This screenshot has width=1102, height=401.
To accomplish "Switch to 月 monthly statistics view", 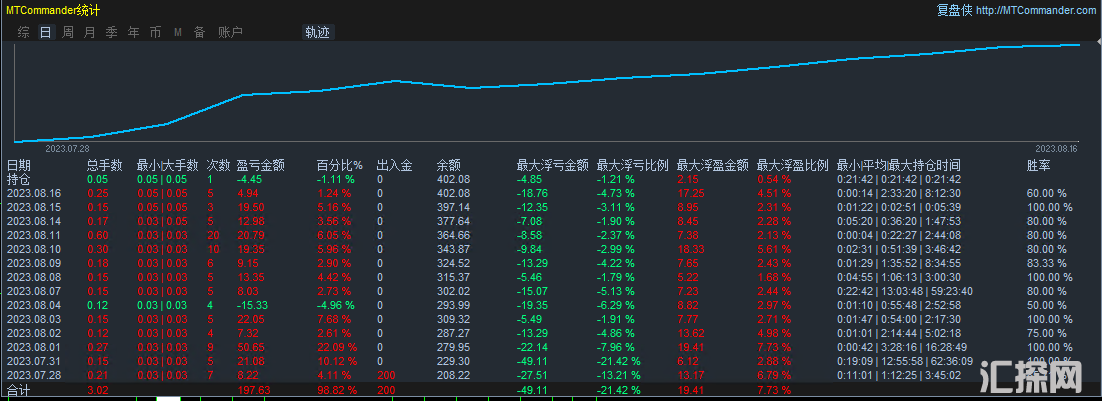I will (89, 32).
